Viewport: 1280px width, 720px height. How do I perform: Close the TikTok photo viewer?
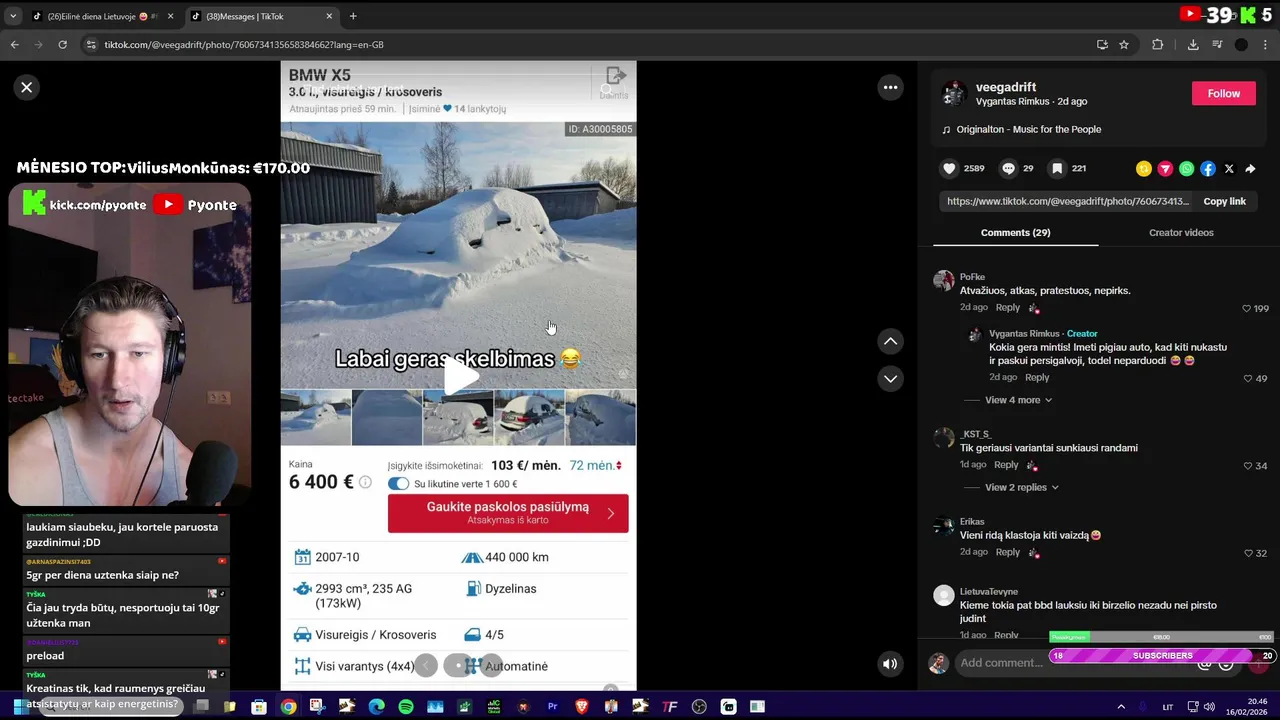coord(27,87)
